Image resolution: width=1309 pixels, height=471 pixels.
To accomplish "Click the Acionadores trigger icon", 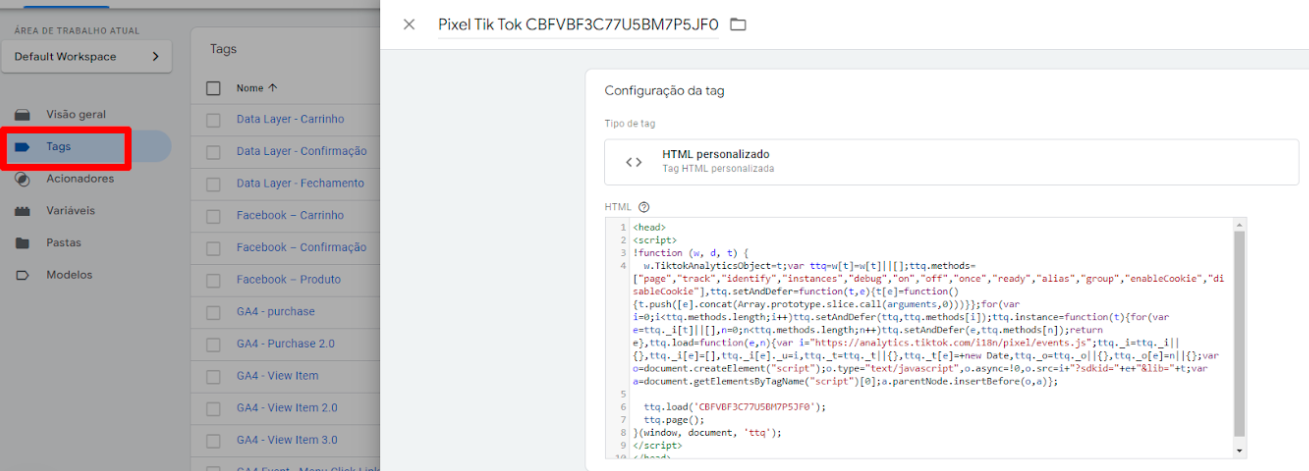I will pyautogui.click(x=22, y=179).
